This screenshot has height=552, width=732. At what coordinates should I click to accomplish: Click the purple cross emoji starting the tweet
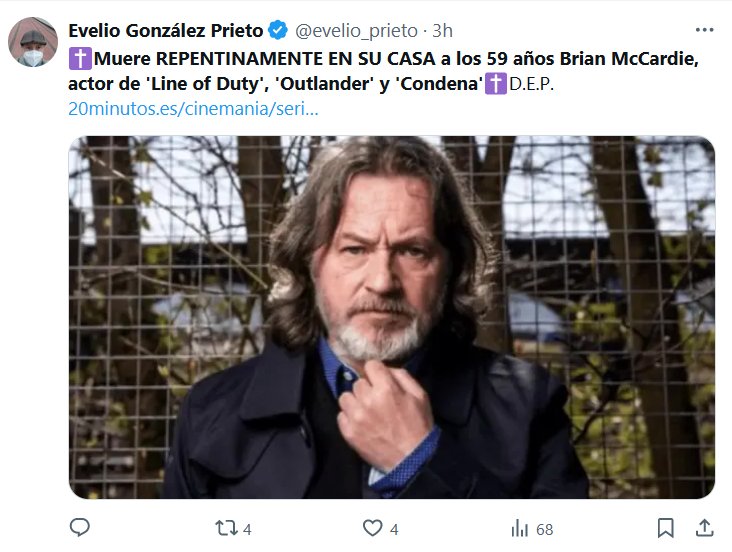(x=79, y=59)
